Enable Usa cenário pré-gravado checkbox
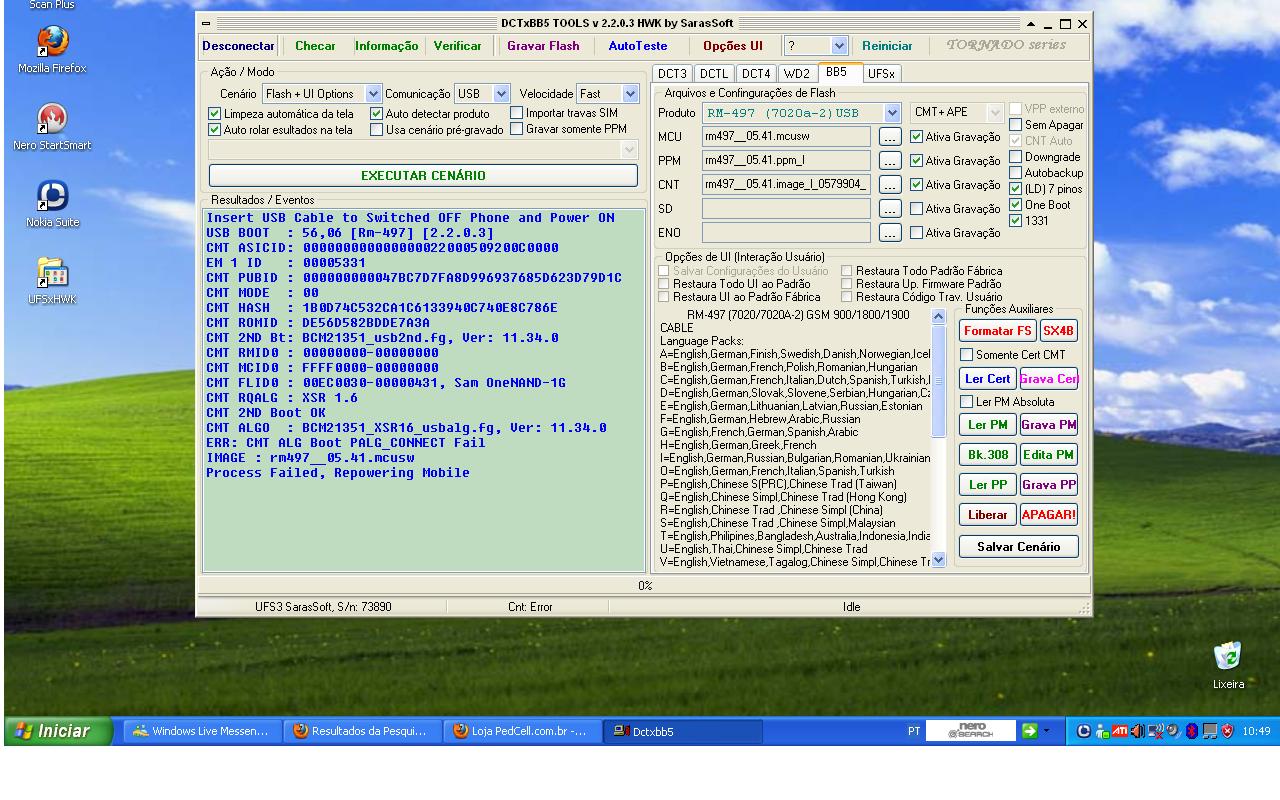The image size is (1280, 800). [377, 130]
